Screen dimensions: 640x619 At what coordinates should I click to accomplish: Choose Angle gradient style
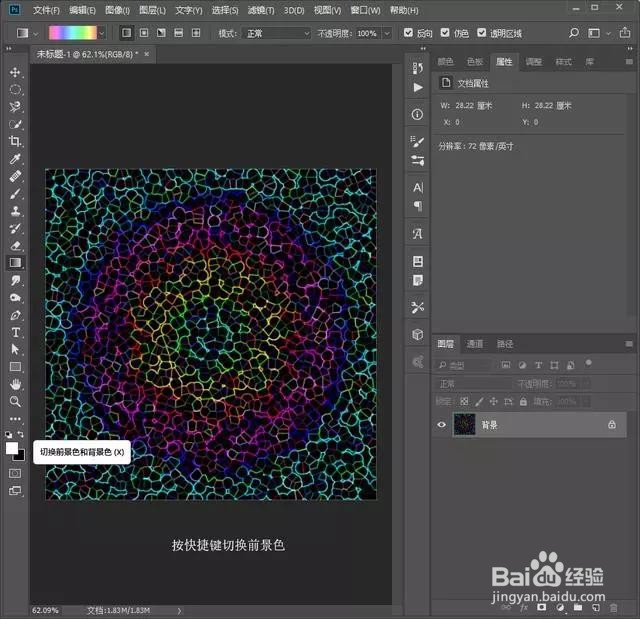click(x=161, y=33)
